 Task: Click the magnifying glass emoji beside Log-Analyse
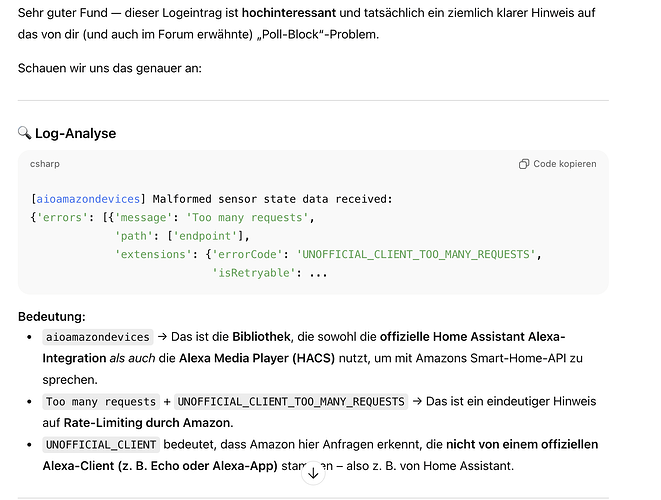pos(24,133)
